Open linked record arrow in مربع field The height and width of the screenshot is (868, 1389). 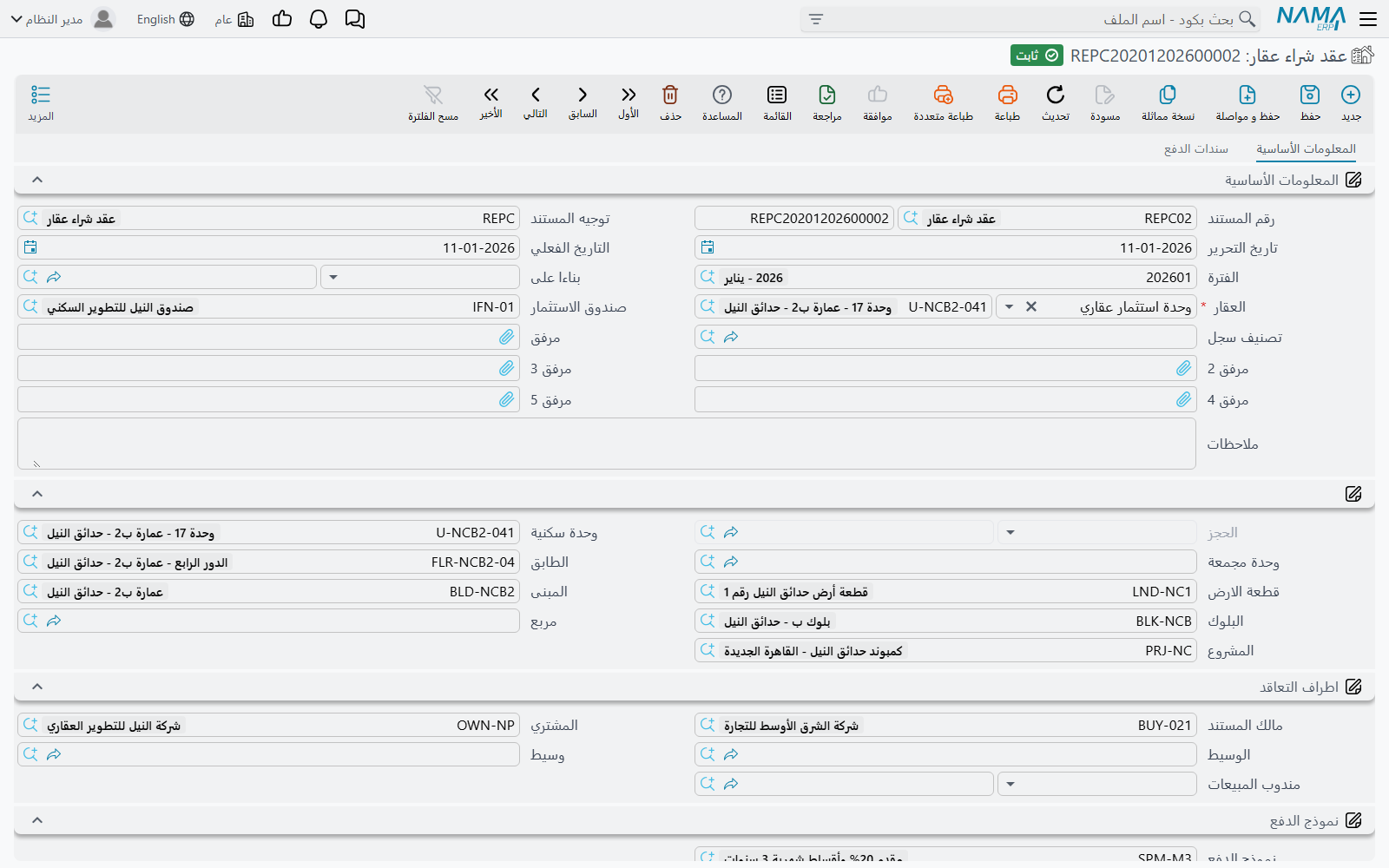coord(54,621)
